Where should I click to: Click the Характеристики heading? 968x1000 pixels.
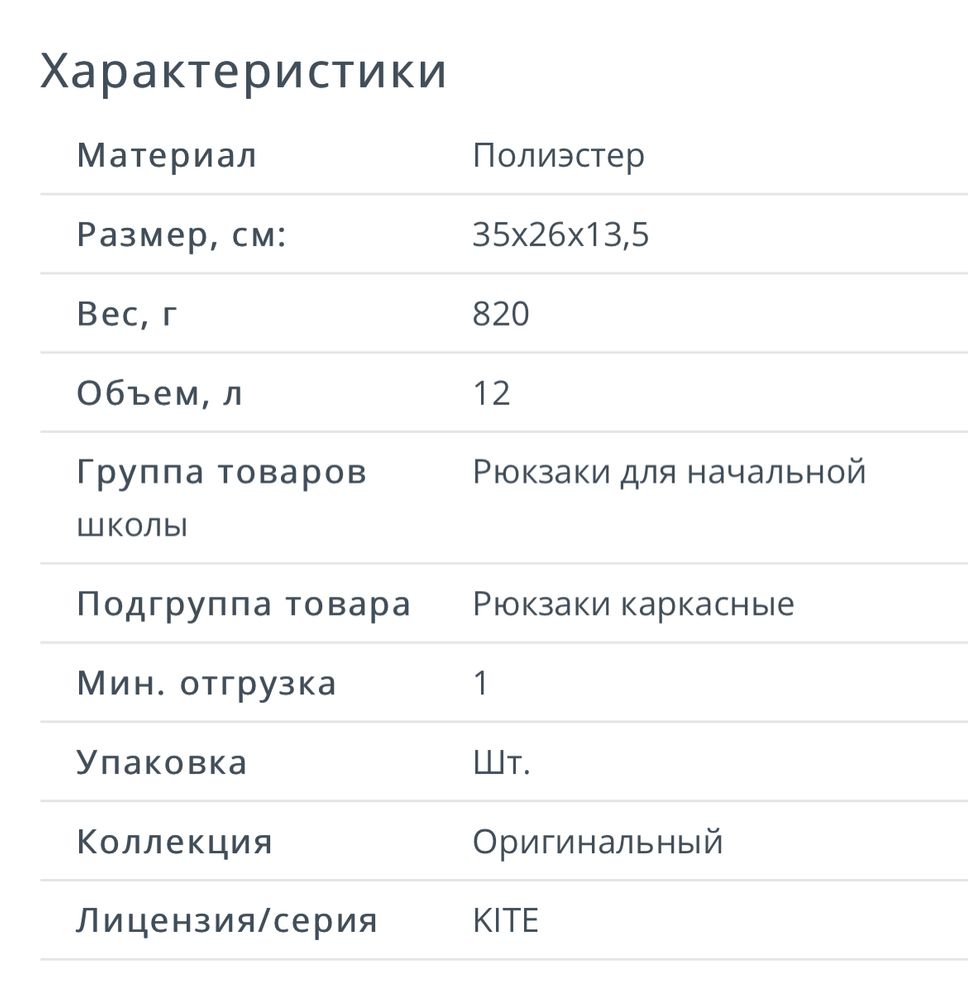click(x=243, y=72)
